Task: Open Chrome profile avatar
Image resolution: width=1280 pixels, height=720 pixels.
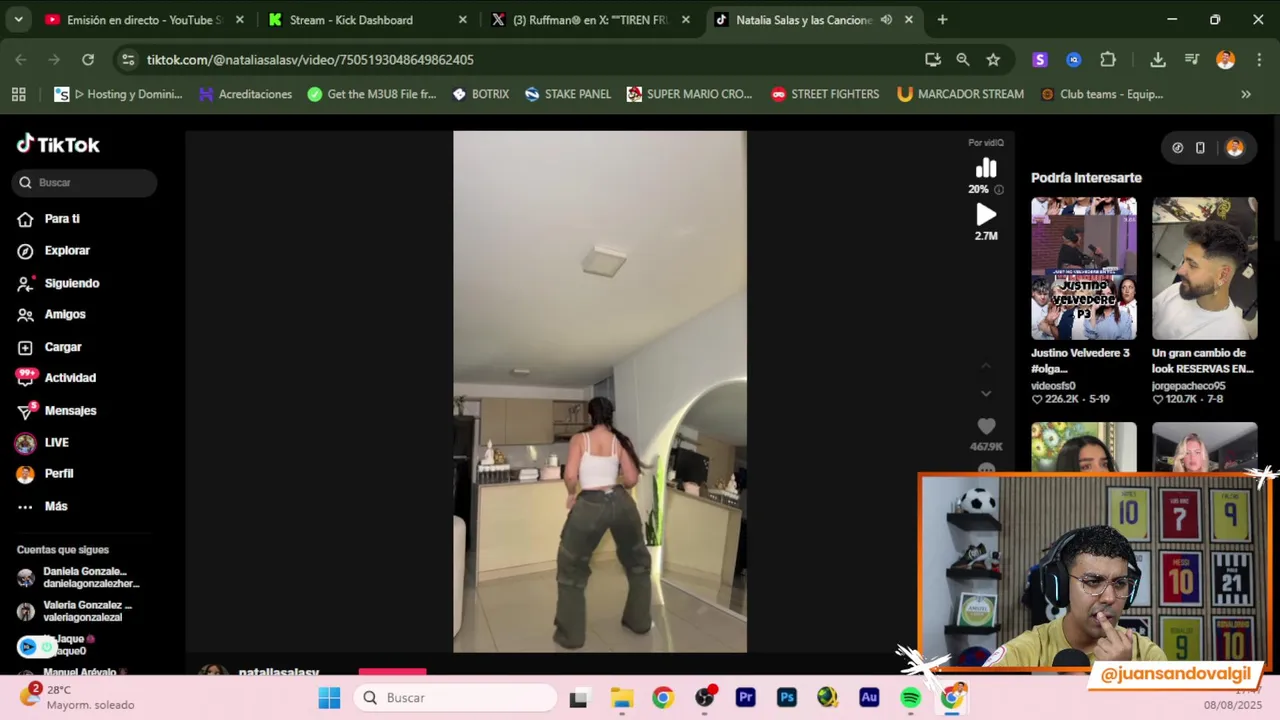Action: point(1225,60)
